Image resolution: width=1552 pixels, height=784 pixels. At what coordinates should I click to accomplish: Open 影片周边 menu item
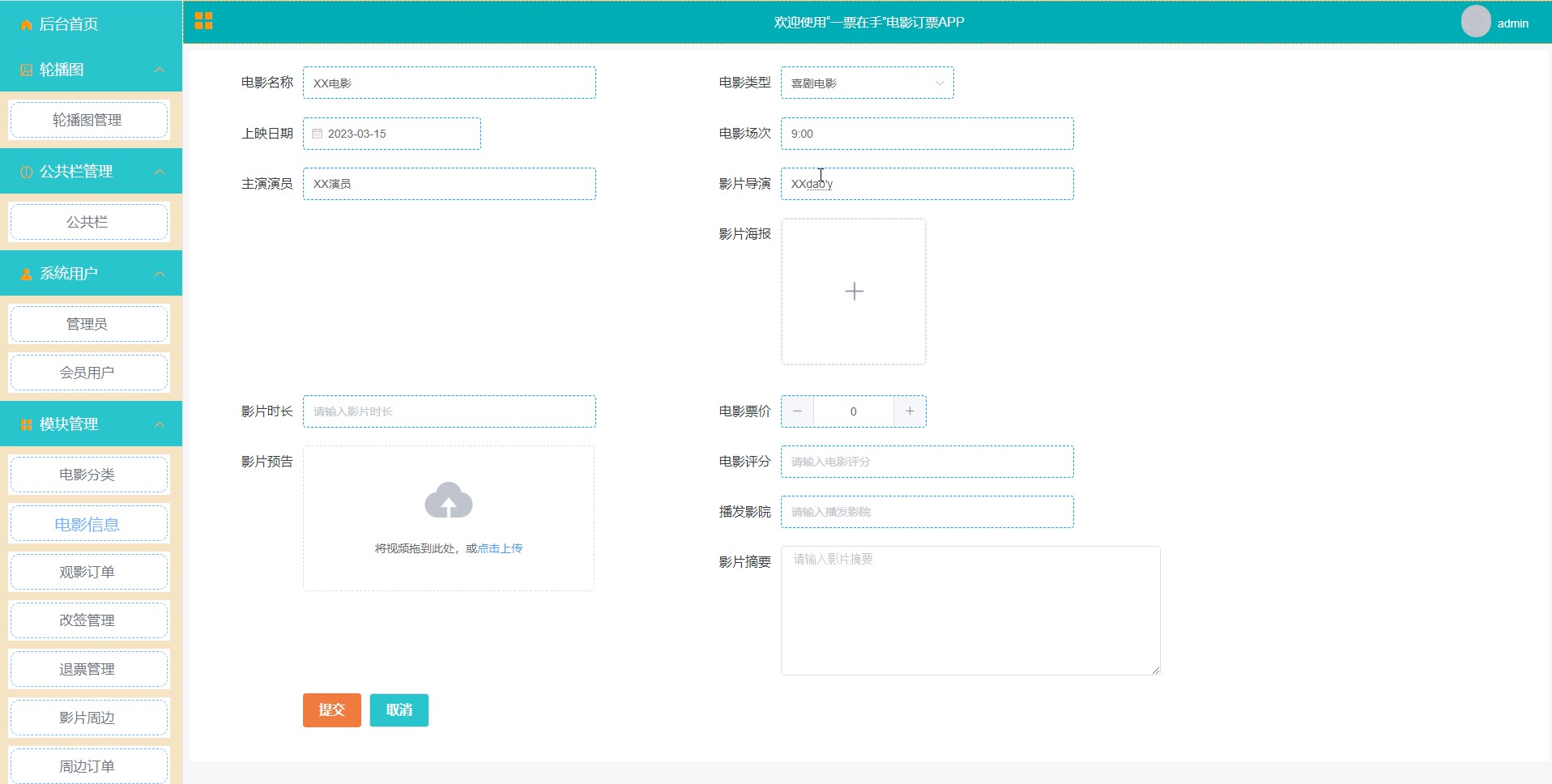pyautogui.click(x=88, y=718)
